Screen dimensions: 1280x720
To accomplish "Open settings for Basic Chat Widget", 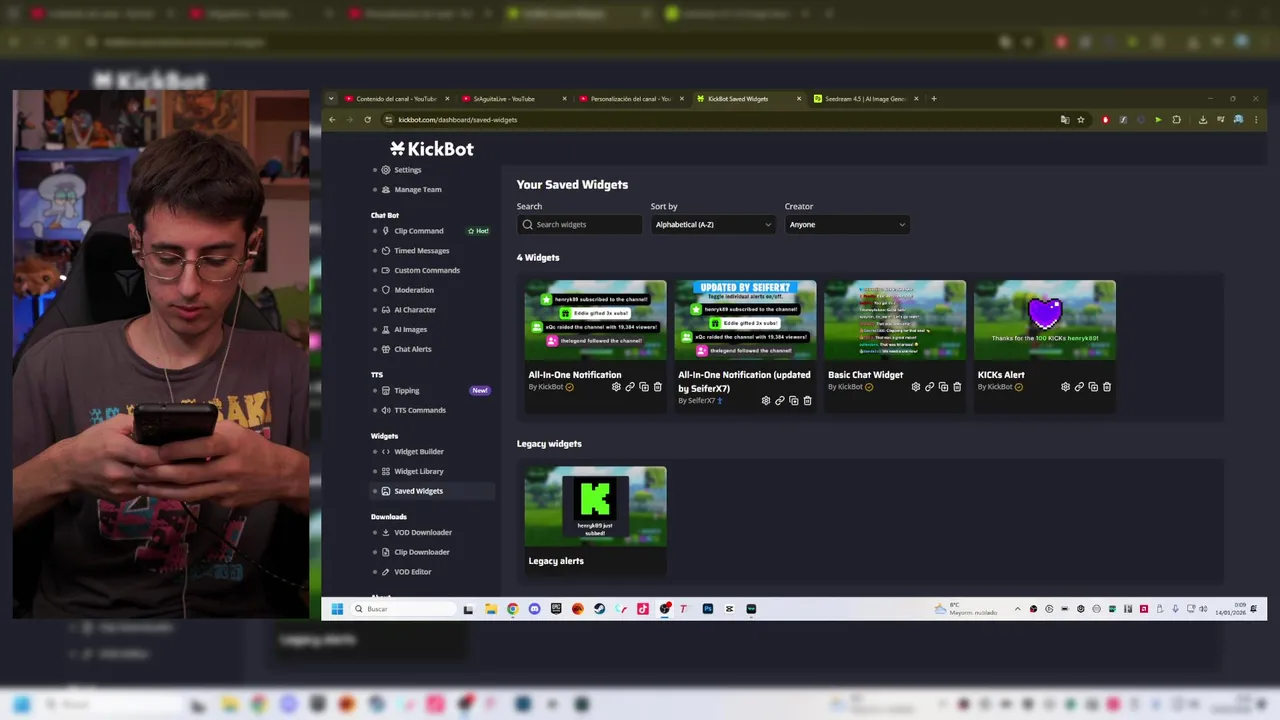I will point(915,387).
